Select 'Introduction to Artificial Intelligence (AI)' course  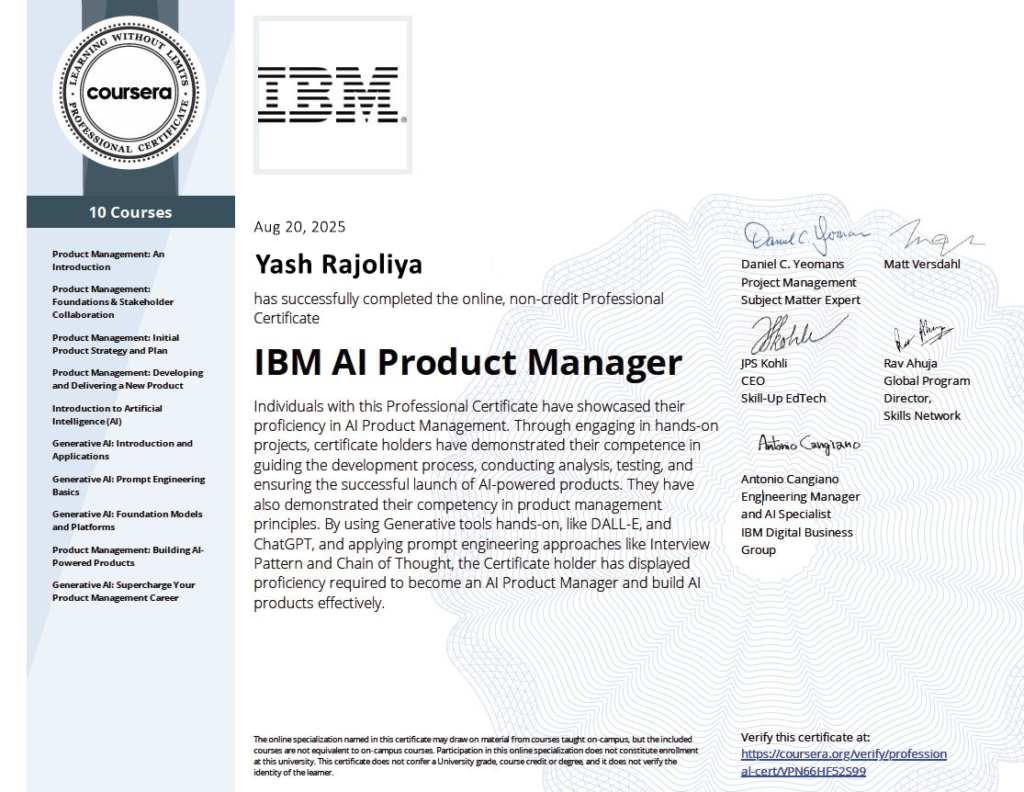pyautogui.click(x=106, y=415)
